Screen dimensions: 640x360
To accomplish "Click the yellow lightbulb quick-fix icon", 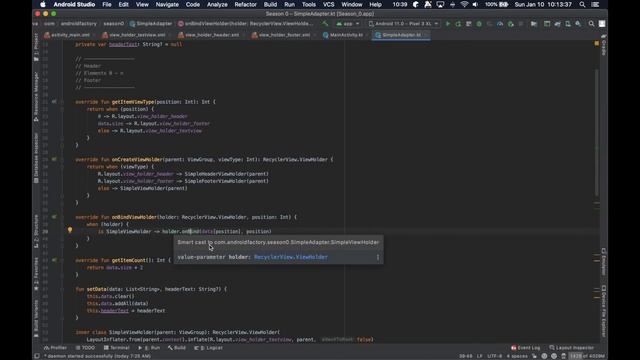I will tap(70, 230).
